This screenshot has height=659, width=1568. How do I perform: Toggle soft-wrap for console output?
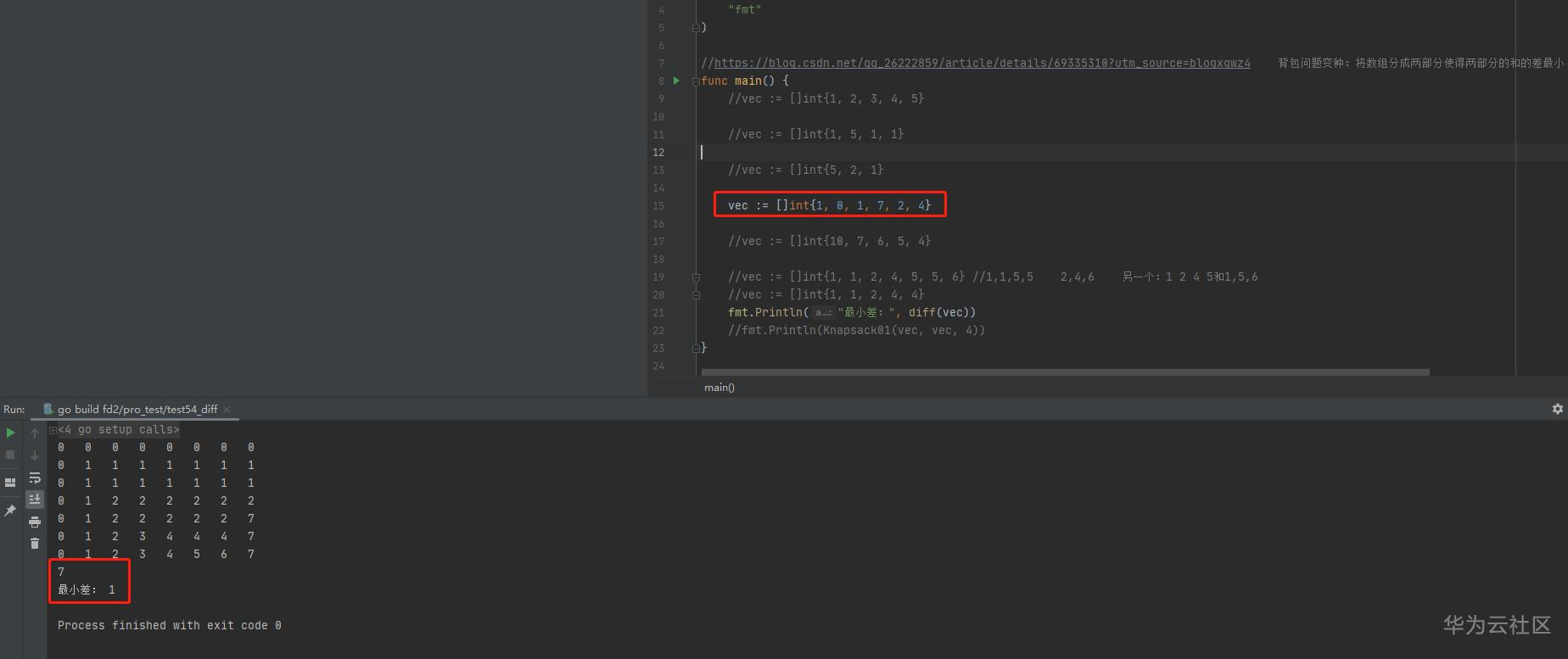pyautogui.click(x=35, y=477)
